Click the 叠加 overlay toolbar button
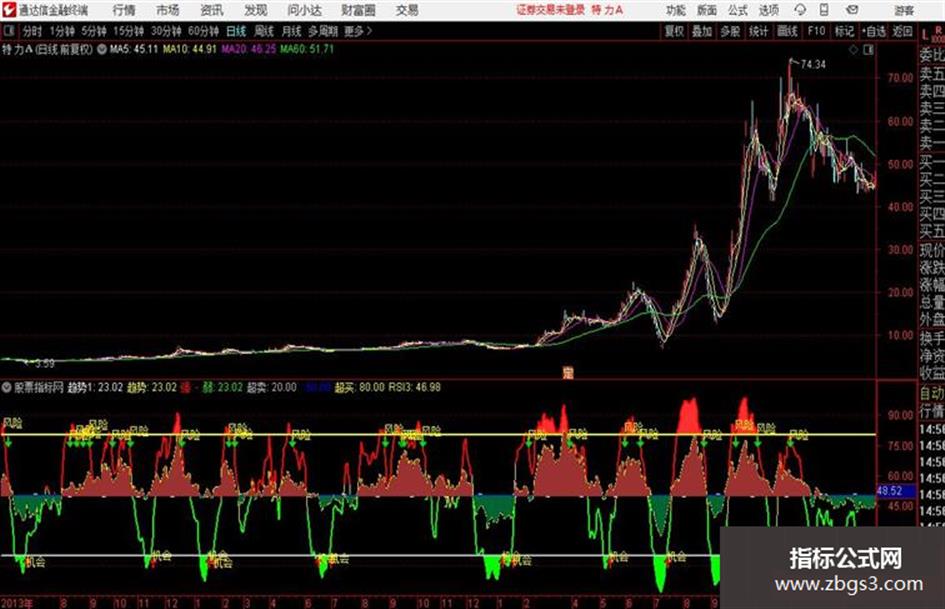The image size is (945, 609). point(702,31)
